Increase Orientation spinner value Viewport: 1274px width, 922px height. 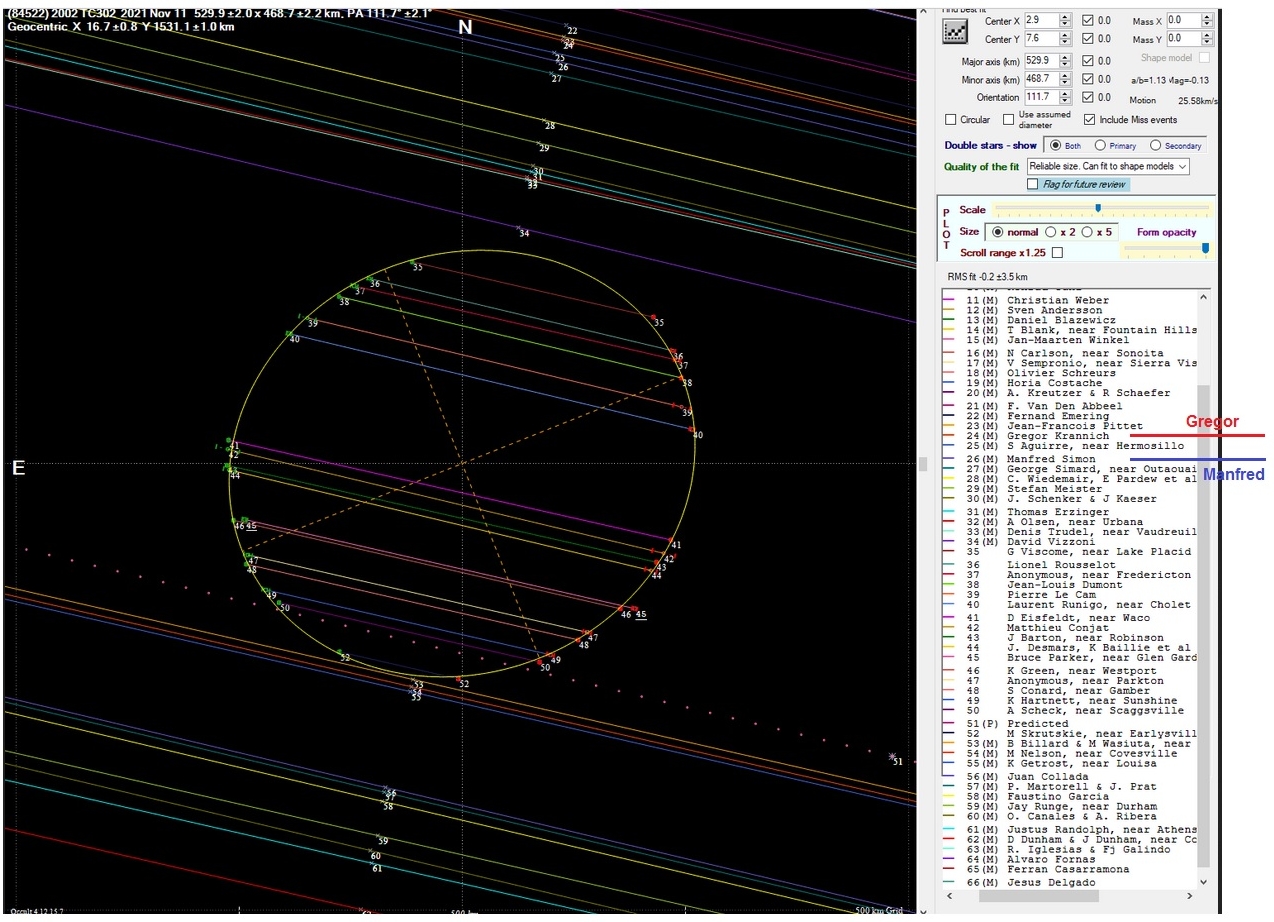[1065, 93]
